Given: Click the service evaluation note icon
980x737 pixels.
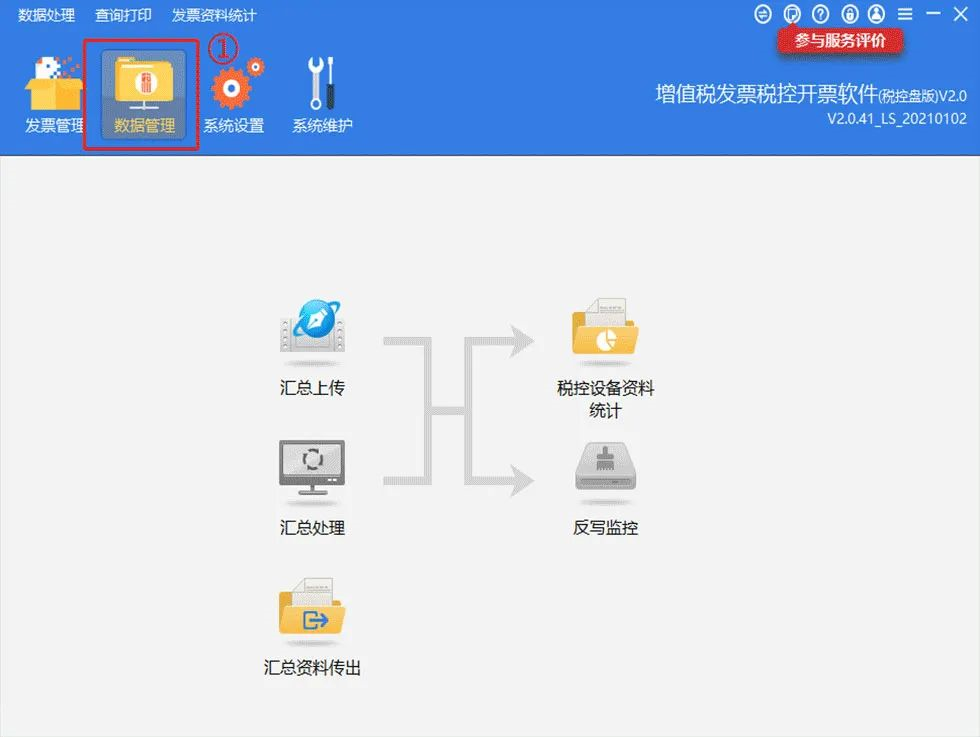Looking at the screenshot, I should (x=792, y=14).
